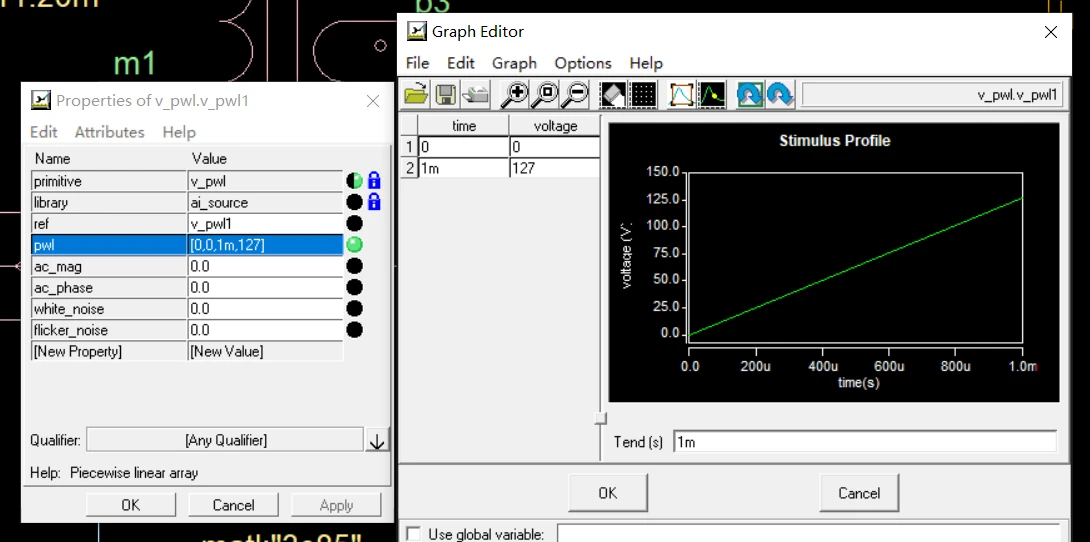Click the Apply button in Properties
The image size is (1090, 542).
[336, 505]
